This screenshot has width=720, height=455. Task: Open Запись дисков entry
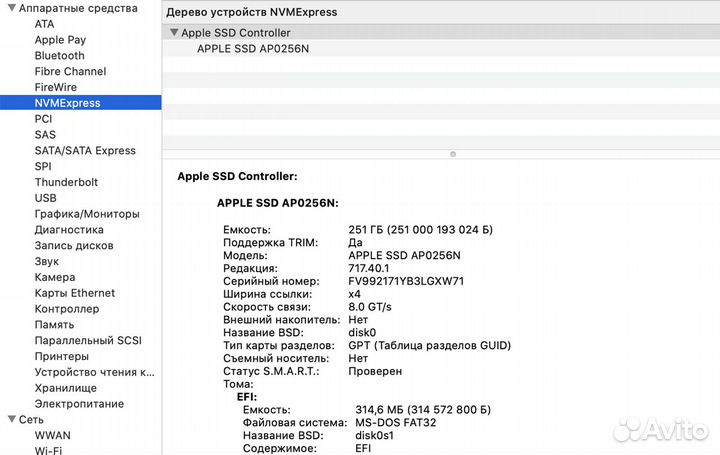coord(74,246)
